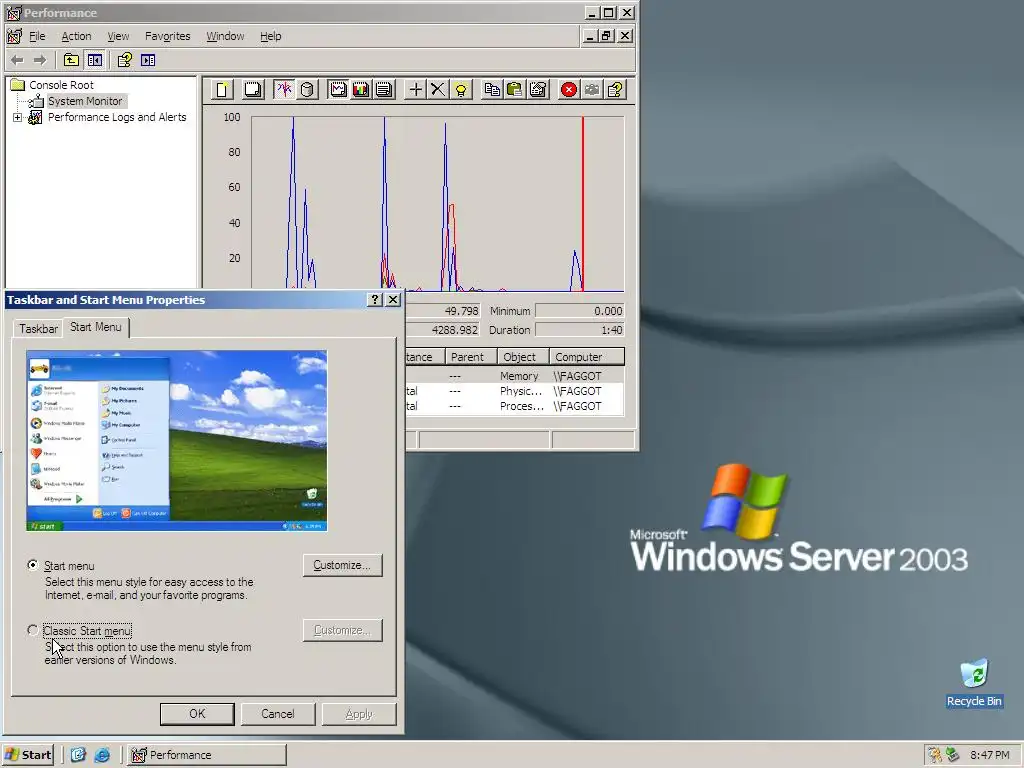Click the Minimum value 0.000 field
Image resolution: width=1024 pixels, height=768 pixels.
click(x=580, y=311)
